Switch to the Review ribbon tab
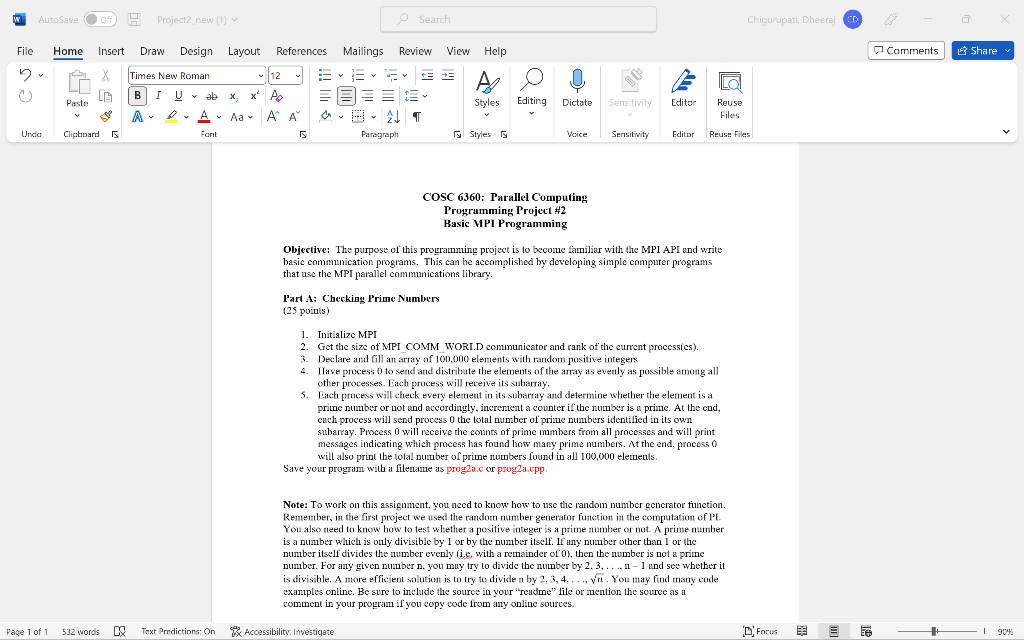This screenshot has width=1024, height=640. pos(414,51)
